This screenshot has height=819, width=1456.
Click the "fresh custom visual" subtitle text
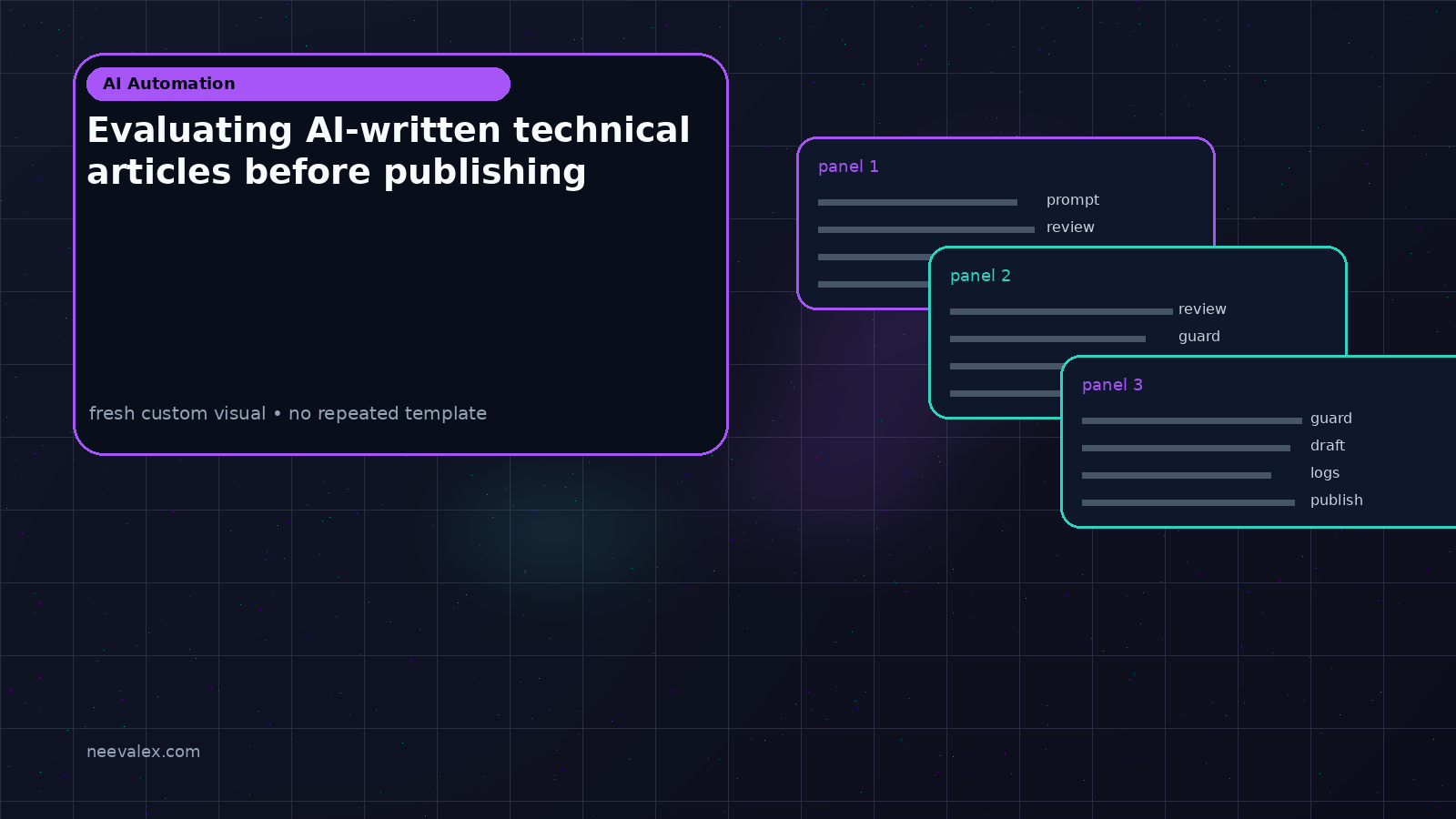click(288, 413)
